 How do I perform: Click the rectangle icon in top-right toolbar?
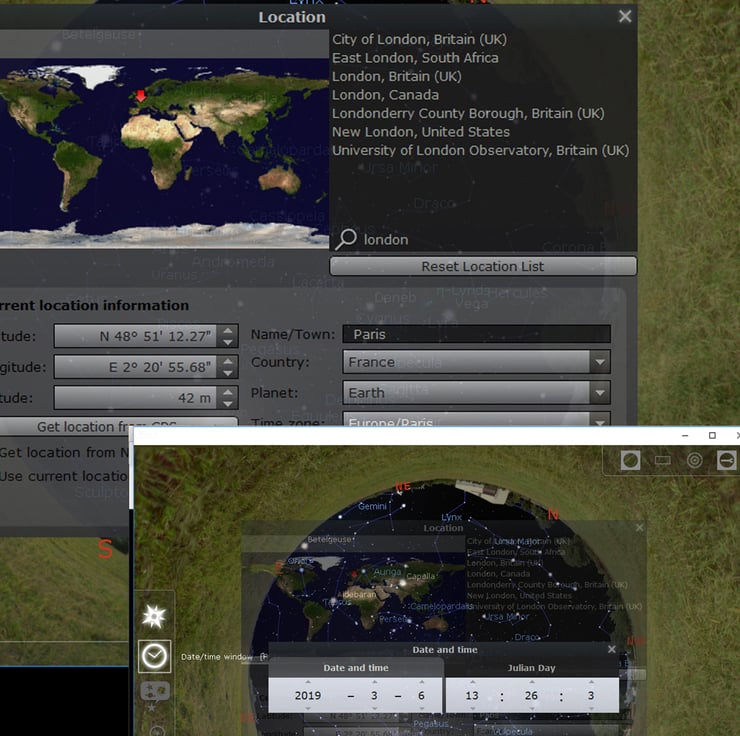pos(662,460)
